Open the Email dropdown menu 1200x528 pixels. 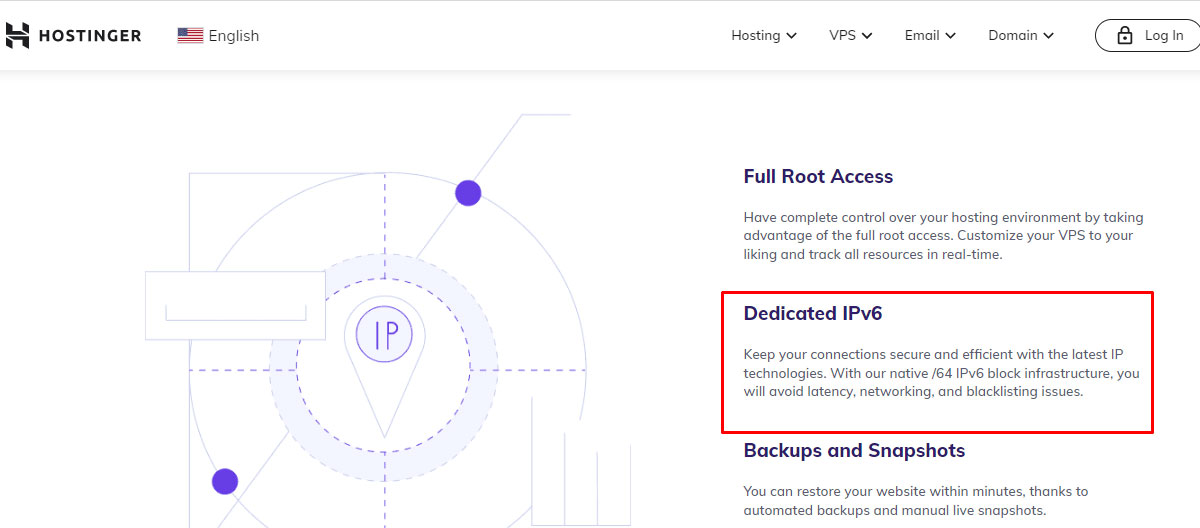coord(931,35)
